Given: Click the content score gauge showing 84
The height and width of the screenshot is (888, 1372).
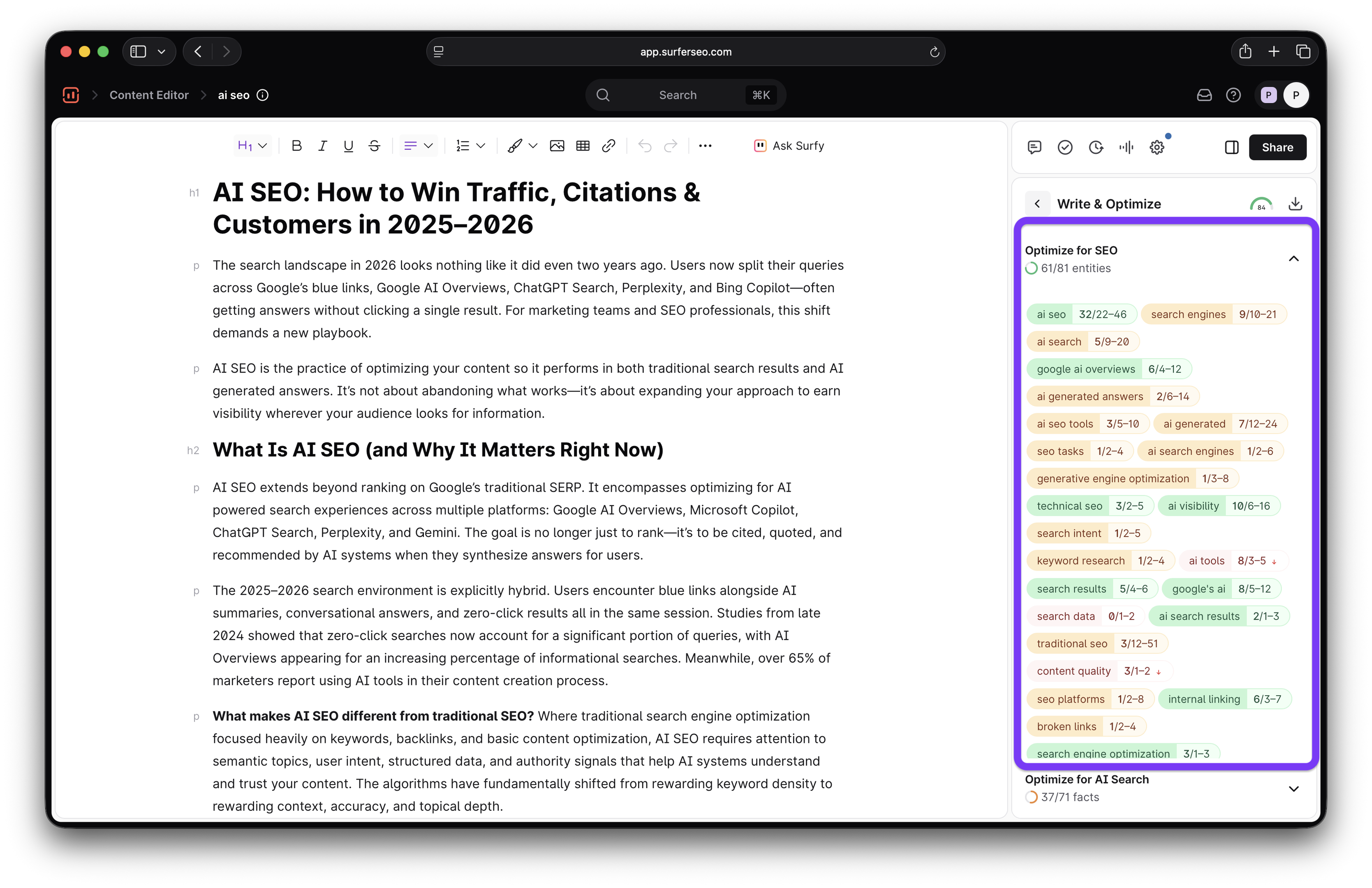Looking at the screenshot, I should [x=1261, y=204].
